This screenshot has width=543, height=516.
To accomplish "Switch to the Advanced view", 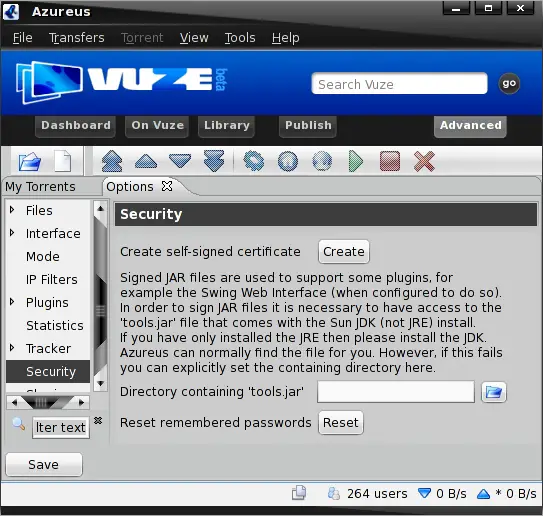I will point(470,126).
